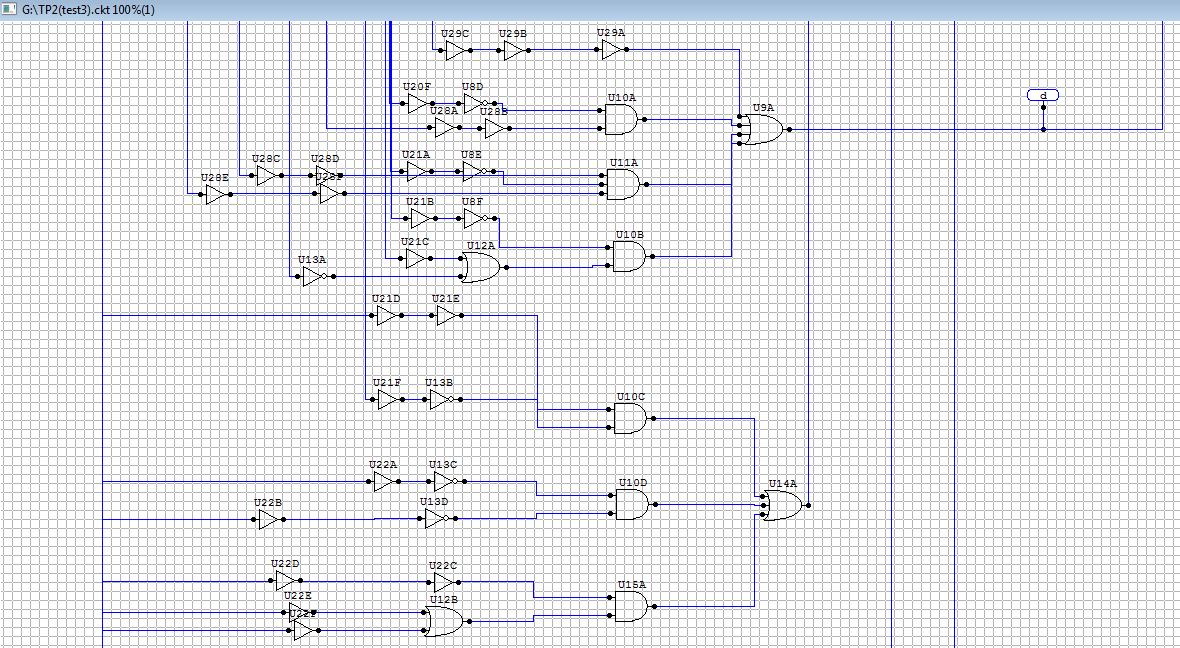Click the U10D AND gate
The height and width of the screenshot is (648, 1180).
click(631, 505)
